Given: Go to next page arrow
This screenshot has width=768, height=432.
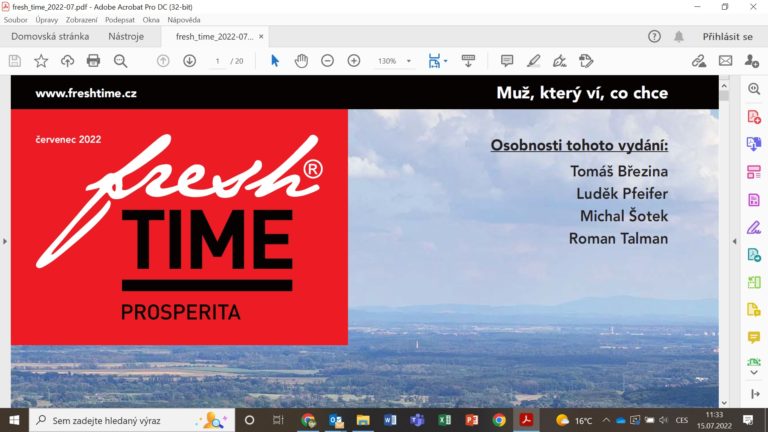Looking at the screenshot, I should (189, 61).
